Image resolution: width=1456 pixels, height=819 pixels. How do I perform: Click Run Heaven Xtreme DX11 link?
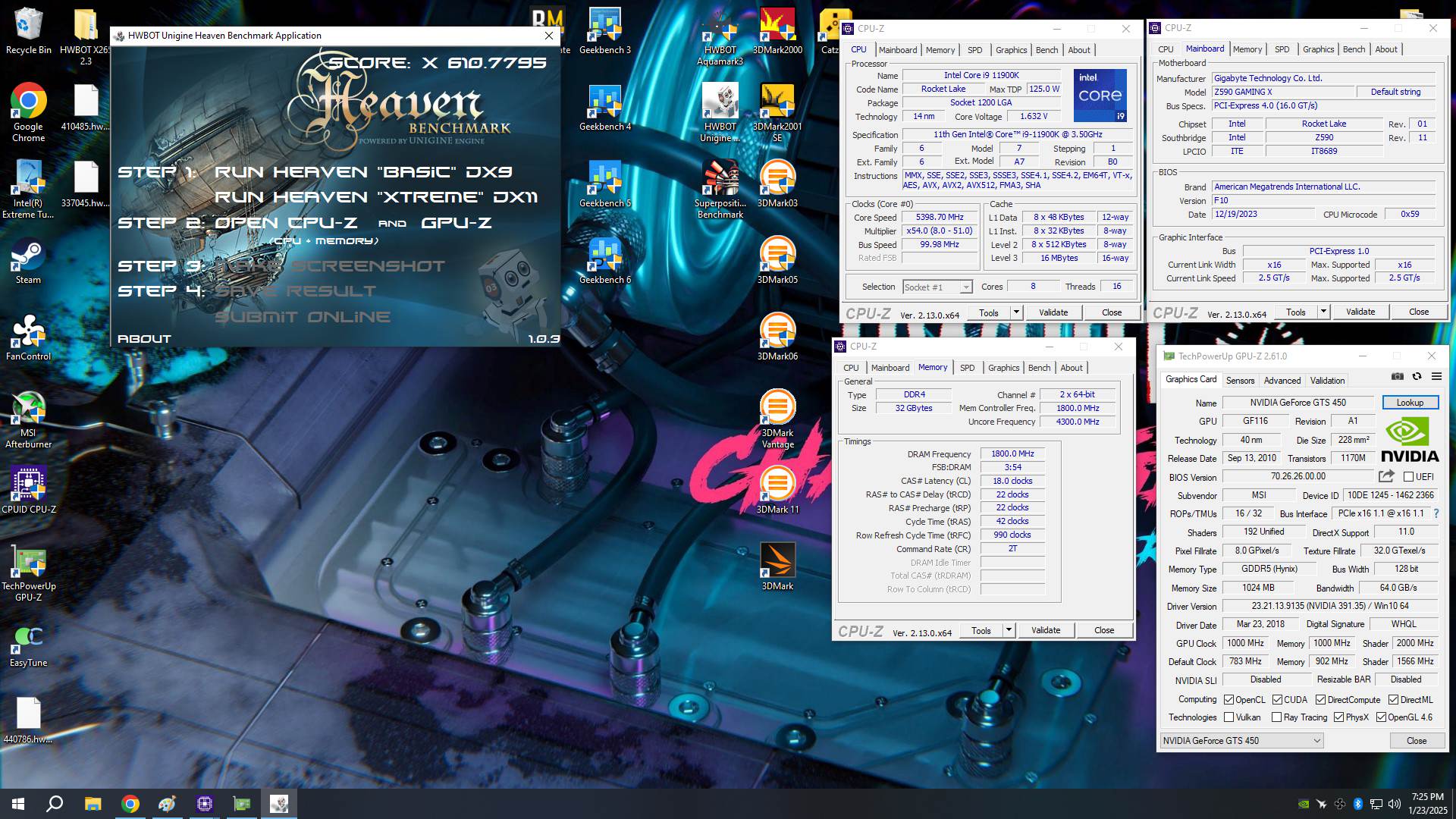(376, 197)
